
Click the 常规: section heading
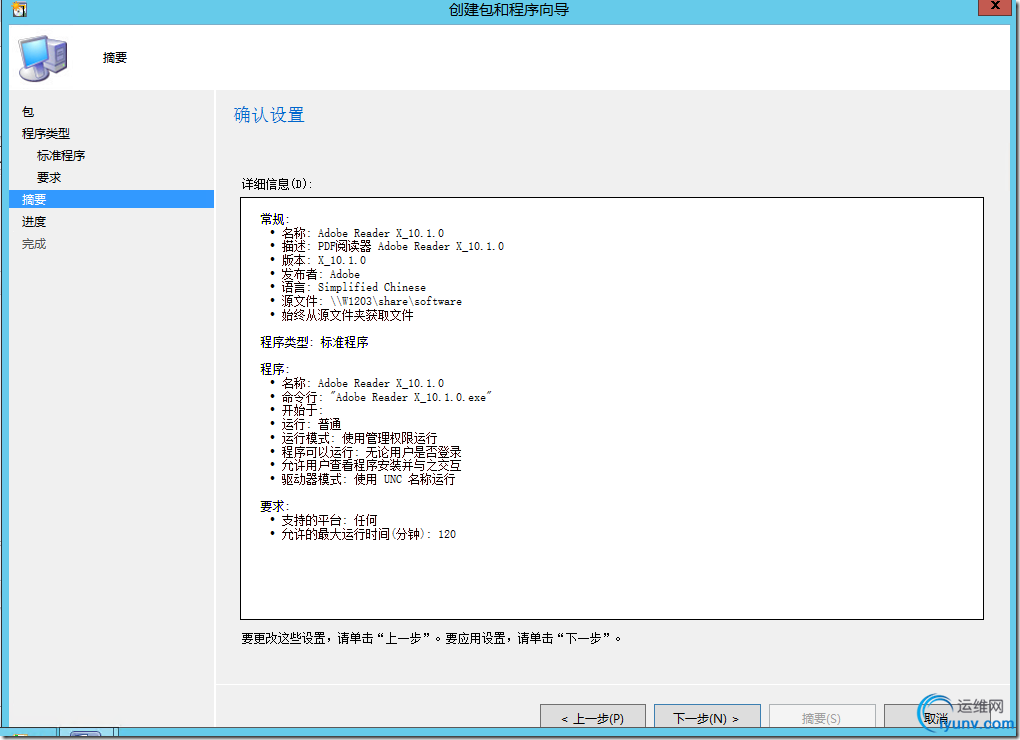pyautogui.click(x=275, y=219)
